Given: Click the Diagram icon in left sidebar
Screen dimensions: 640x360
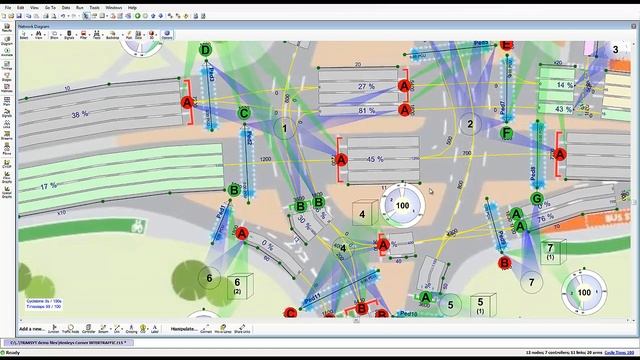Looking at the screenshot, I should [x=7, y=40].
